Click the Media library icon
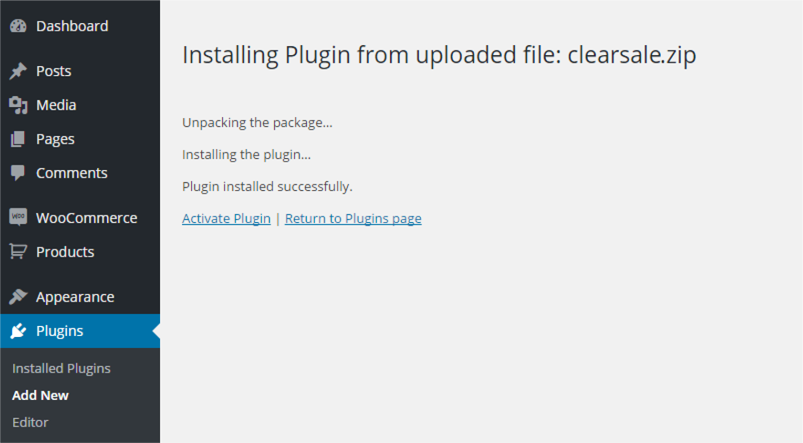Screen dimensions: 803x443 pyautogui.click(x=17, y=105)
